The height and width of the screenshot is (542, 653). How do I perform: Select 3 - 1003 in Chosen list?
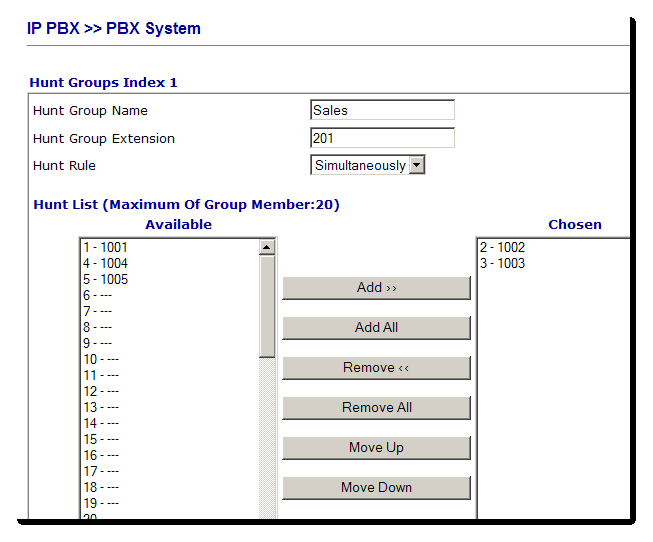(x=502, y=263)
